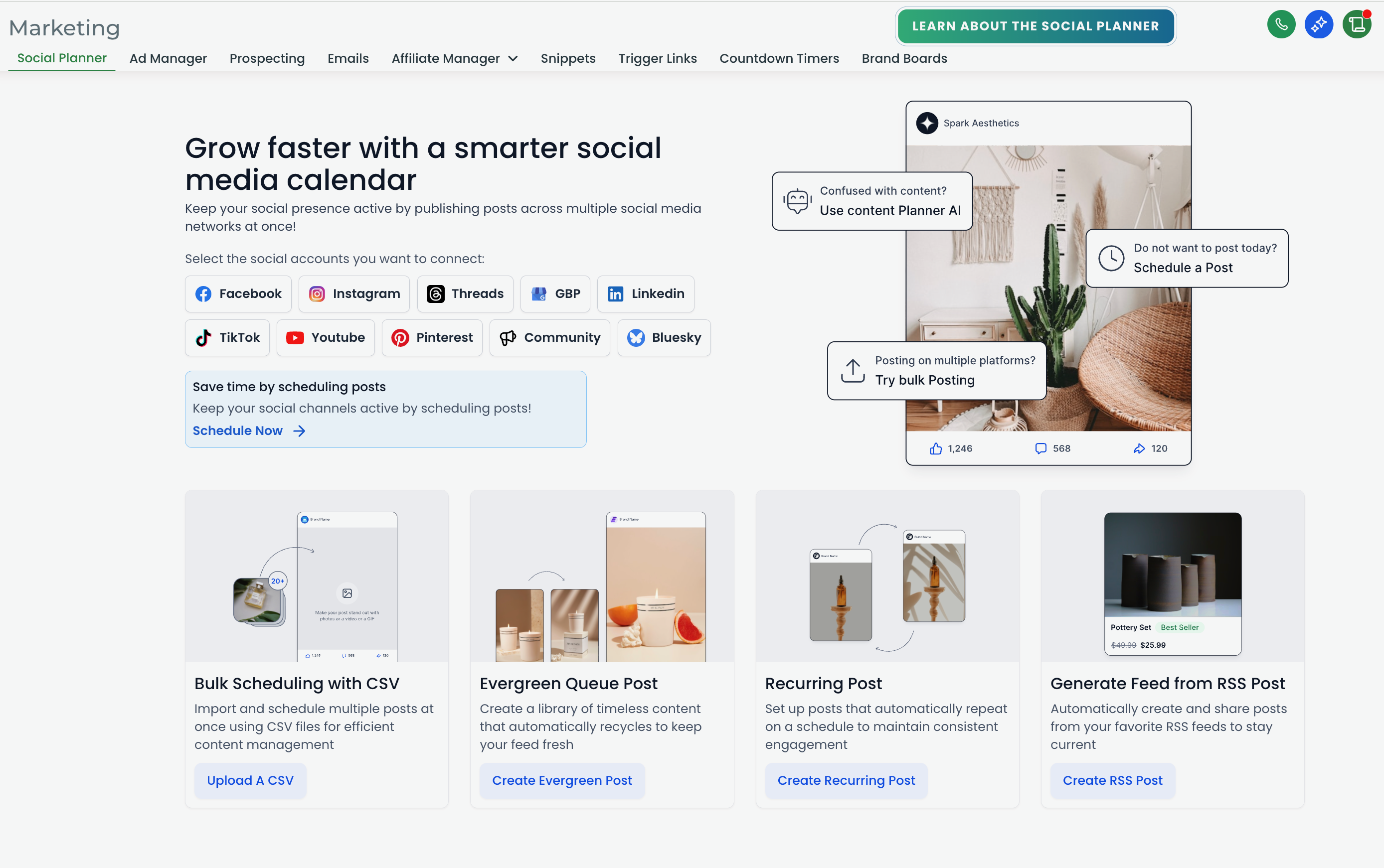Expand the Affiliate Manager dropdown

[454, 59]
